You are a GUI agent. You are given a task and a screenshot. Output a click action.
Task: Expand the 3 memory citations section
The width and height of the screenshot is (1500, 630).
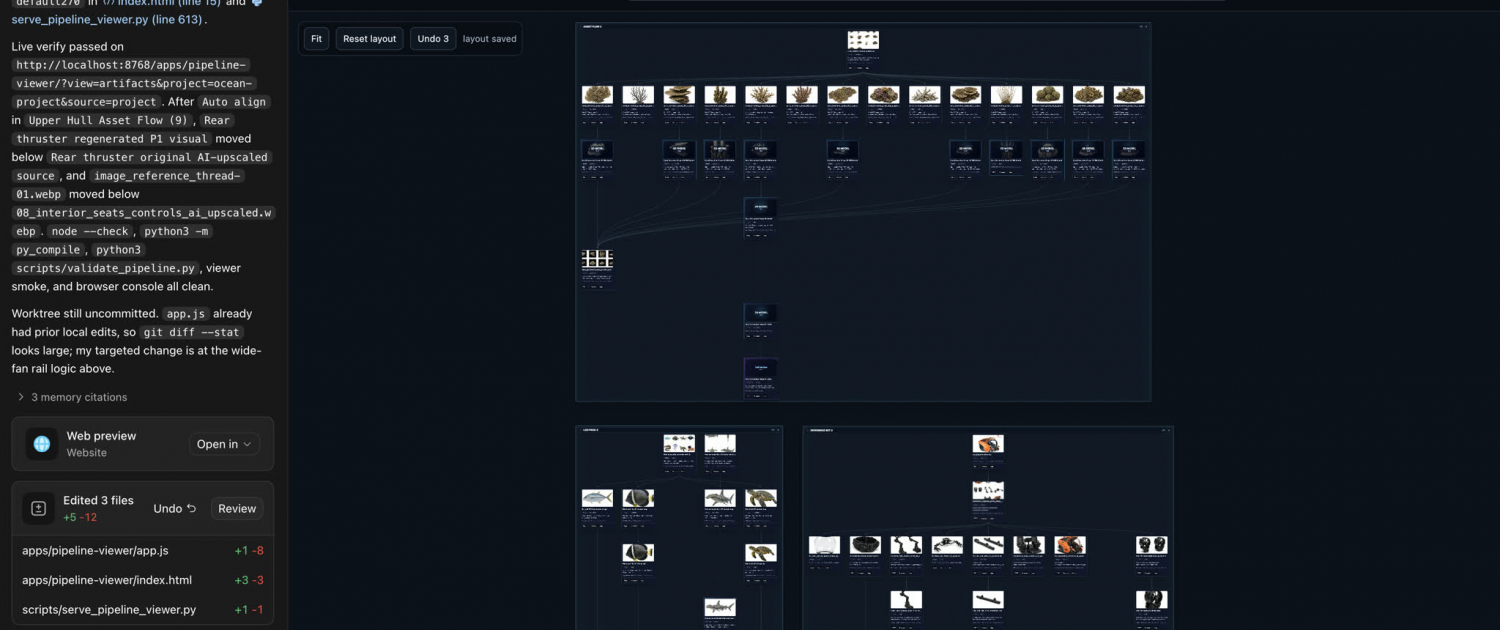click(72, 397)
